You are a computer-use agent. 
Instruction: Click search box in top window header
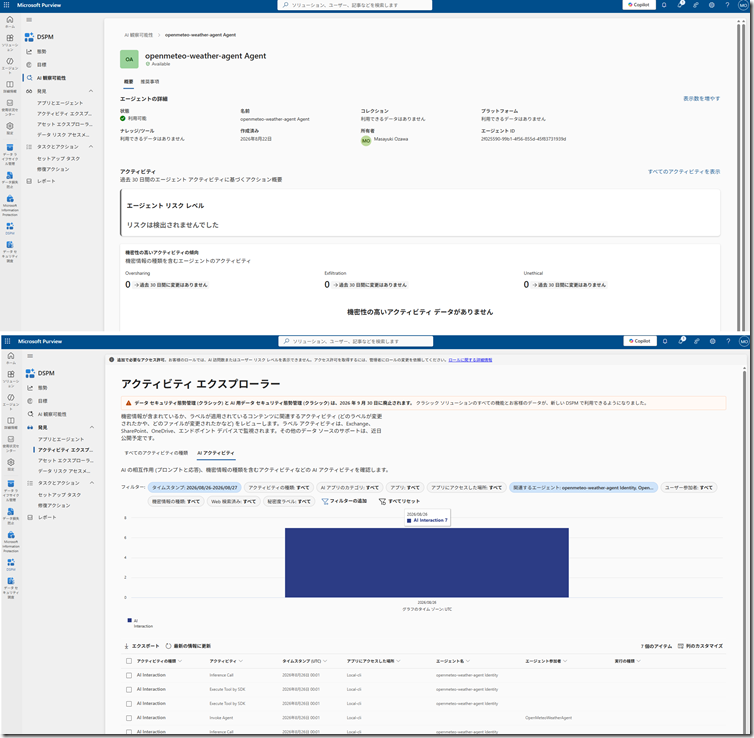coord(355,5)
